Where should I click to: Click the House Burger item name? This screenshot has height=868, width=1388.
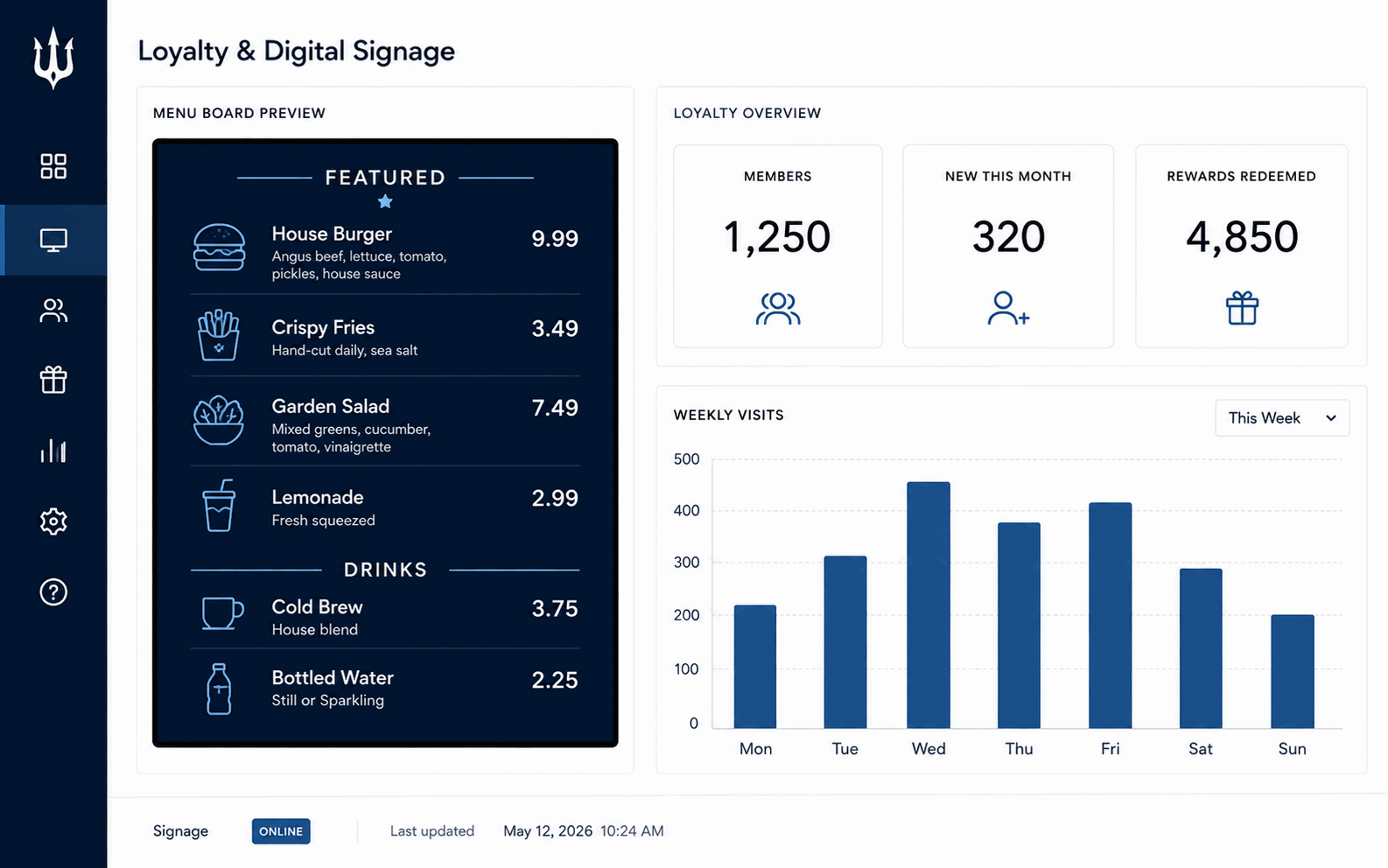tap(332, 234)
